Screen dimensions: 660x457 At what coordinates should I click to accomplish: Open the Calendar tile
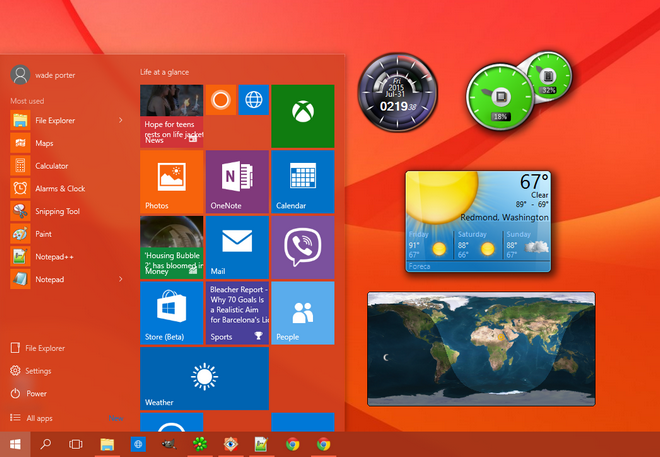click(303, 182)
